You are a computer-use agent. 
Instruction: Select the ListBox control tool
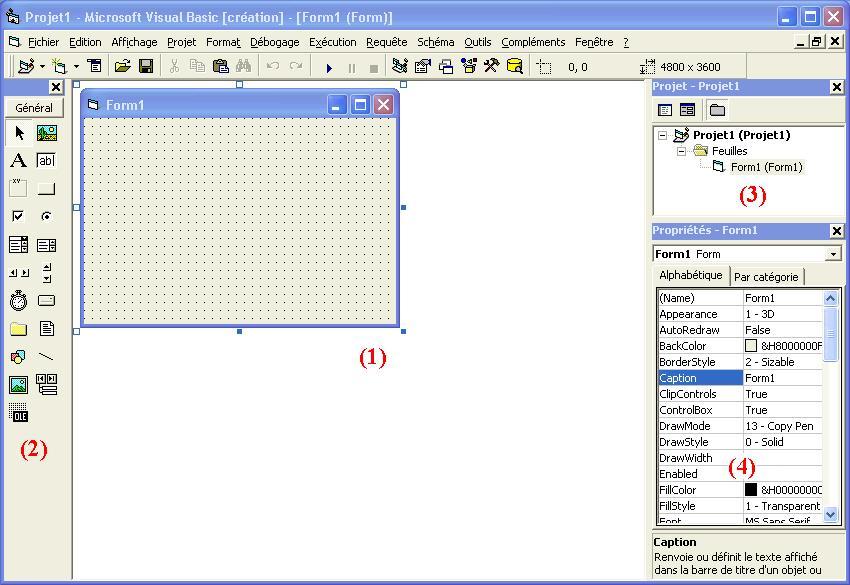coord(47,245)
